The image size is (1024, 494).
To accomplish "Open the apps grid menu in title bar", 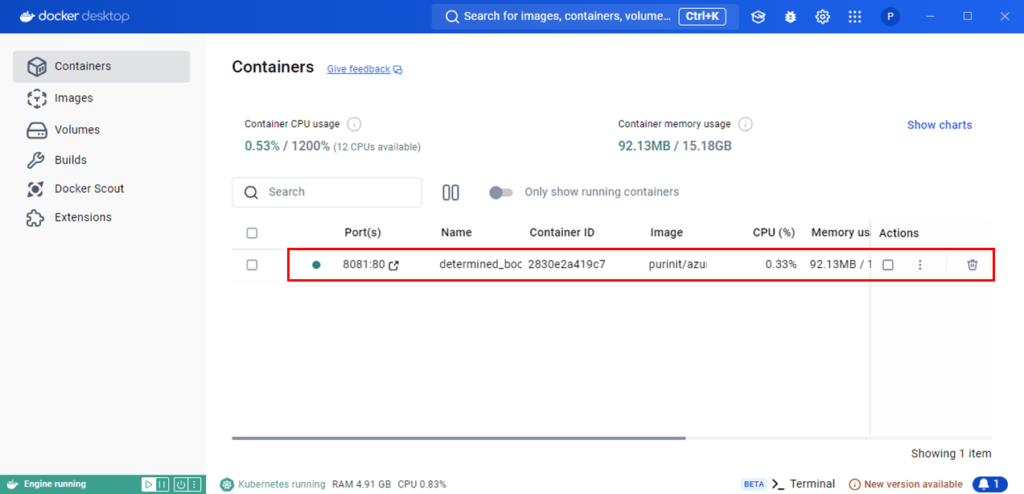I will [x=855, y=17].
